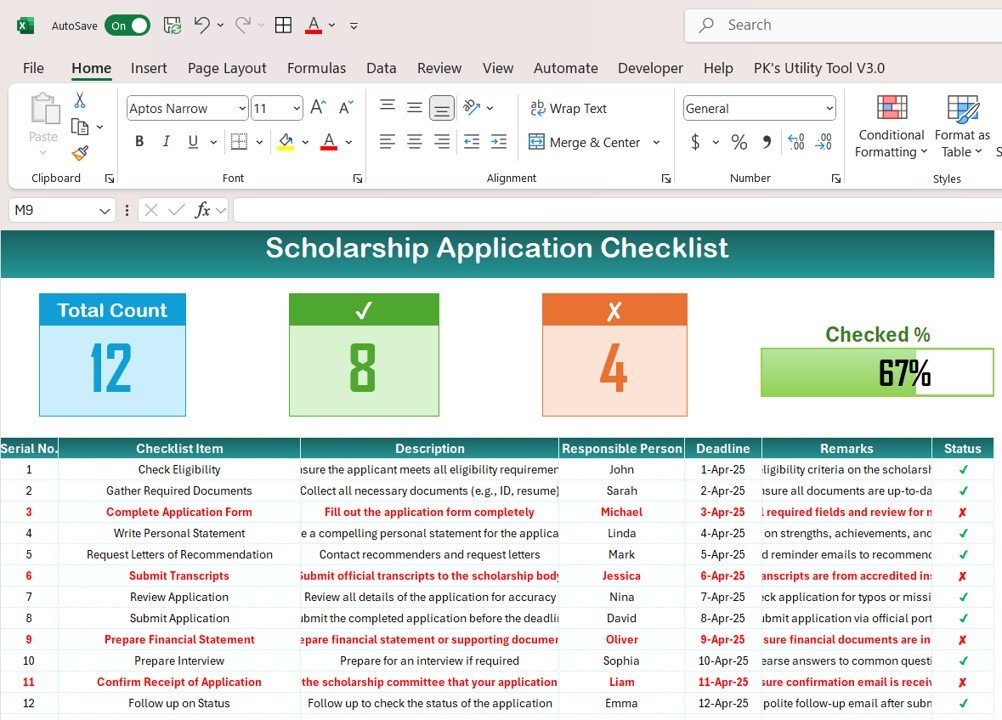Open the Number Format dropdown showing General

coord(829,109)
